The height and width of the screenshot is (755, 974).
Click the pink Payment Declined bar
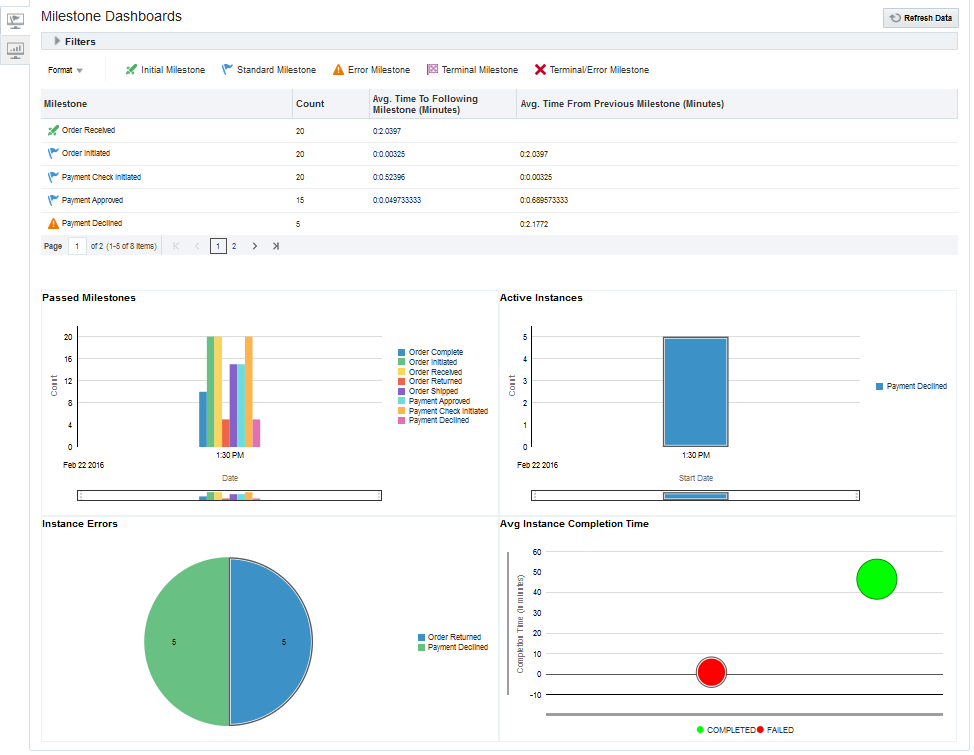[x=256, y=433]
